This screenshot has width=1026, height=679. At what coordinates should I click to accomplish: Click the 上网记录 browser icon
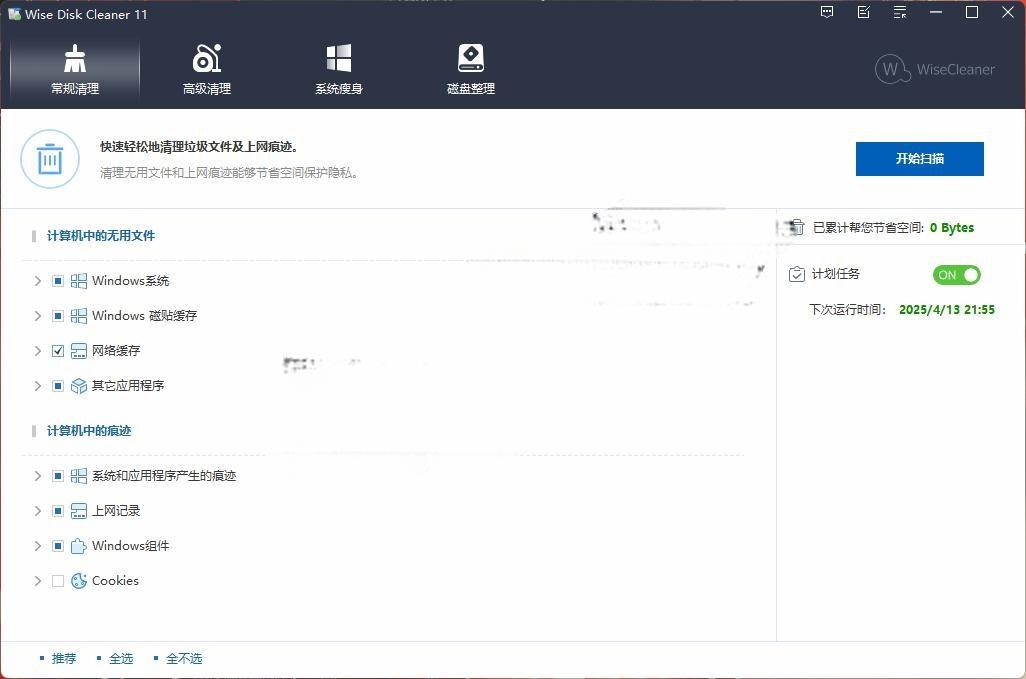79,511
